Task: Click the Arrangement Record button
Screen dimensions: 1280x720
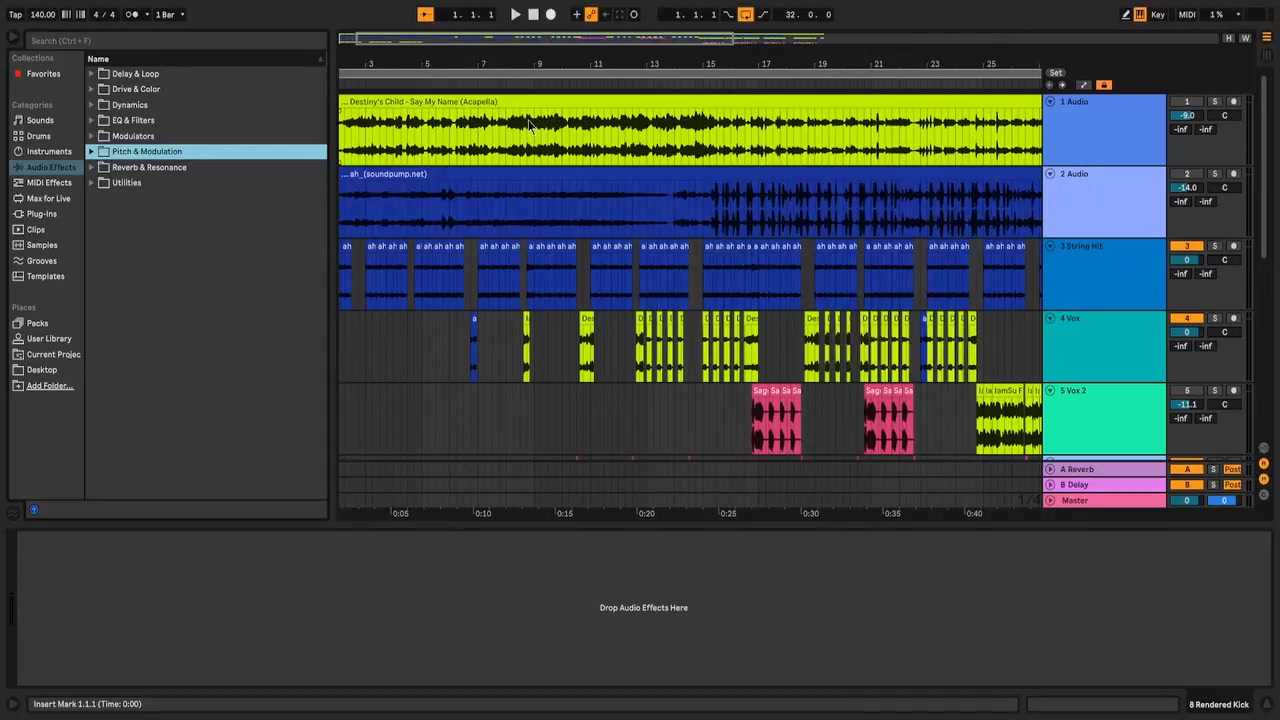Action: [x=550, y=15]
